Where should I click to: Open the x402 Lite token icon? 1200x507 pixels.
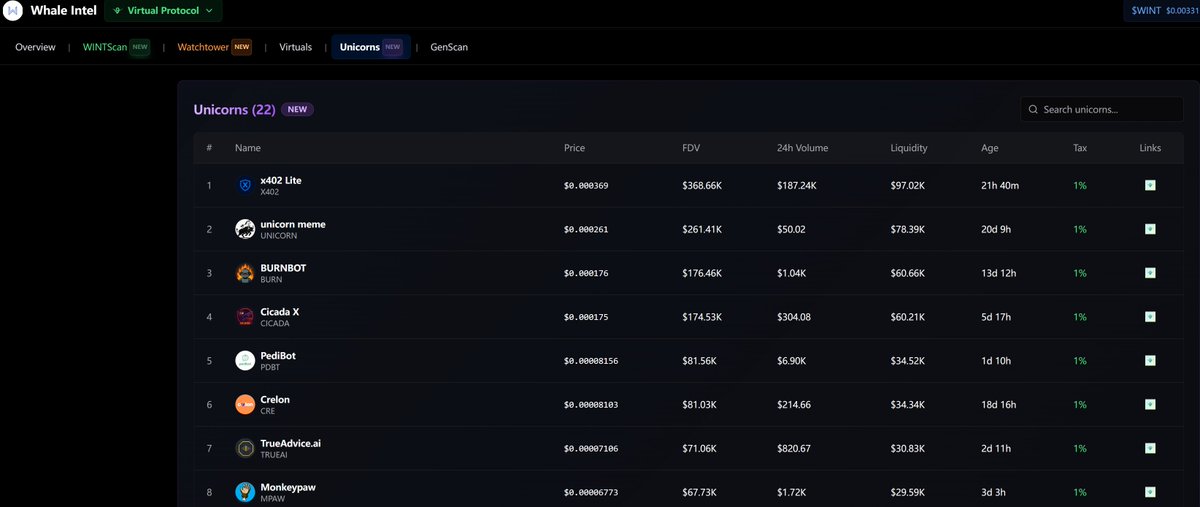point(245,185)
